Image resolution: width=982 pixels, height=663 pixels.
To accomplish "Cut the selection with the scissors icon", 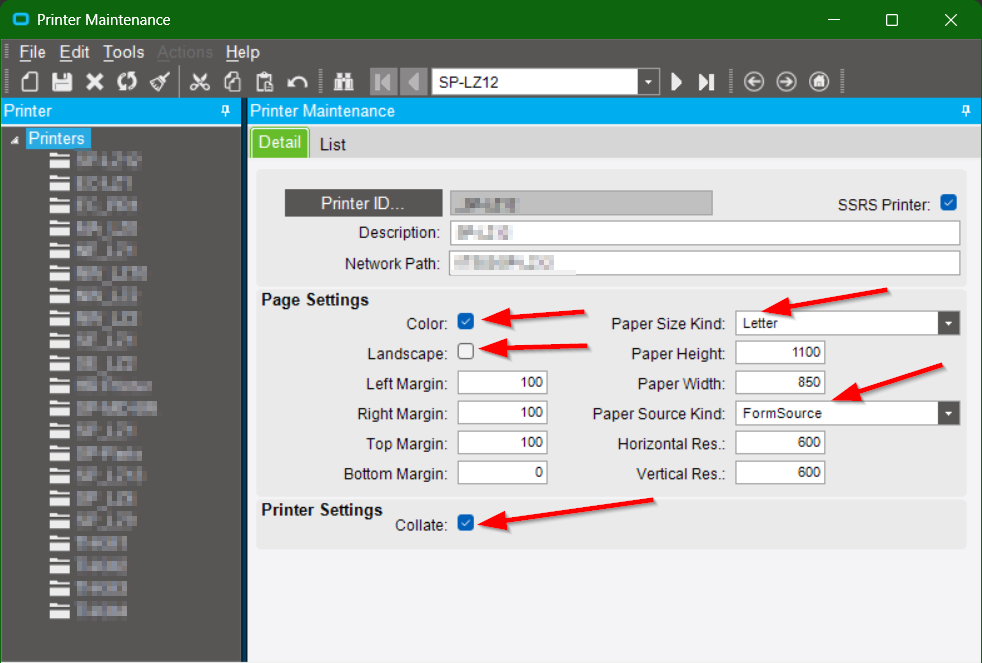I will coord(200,82).
